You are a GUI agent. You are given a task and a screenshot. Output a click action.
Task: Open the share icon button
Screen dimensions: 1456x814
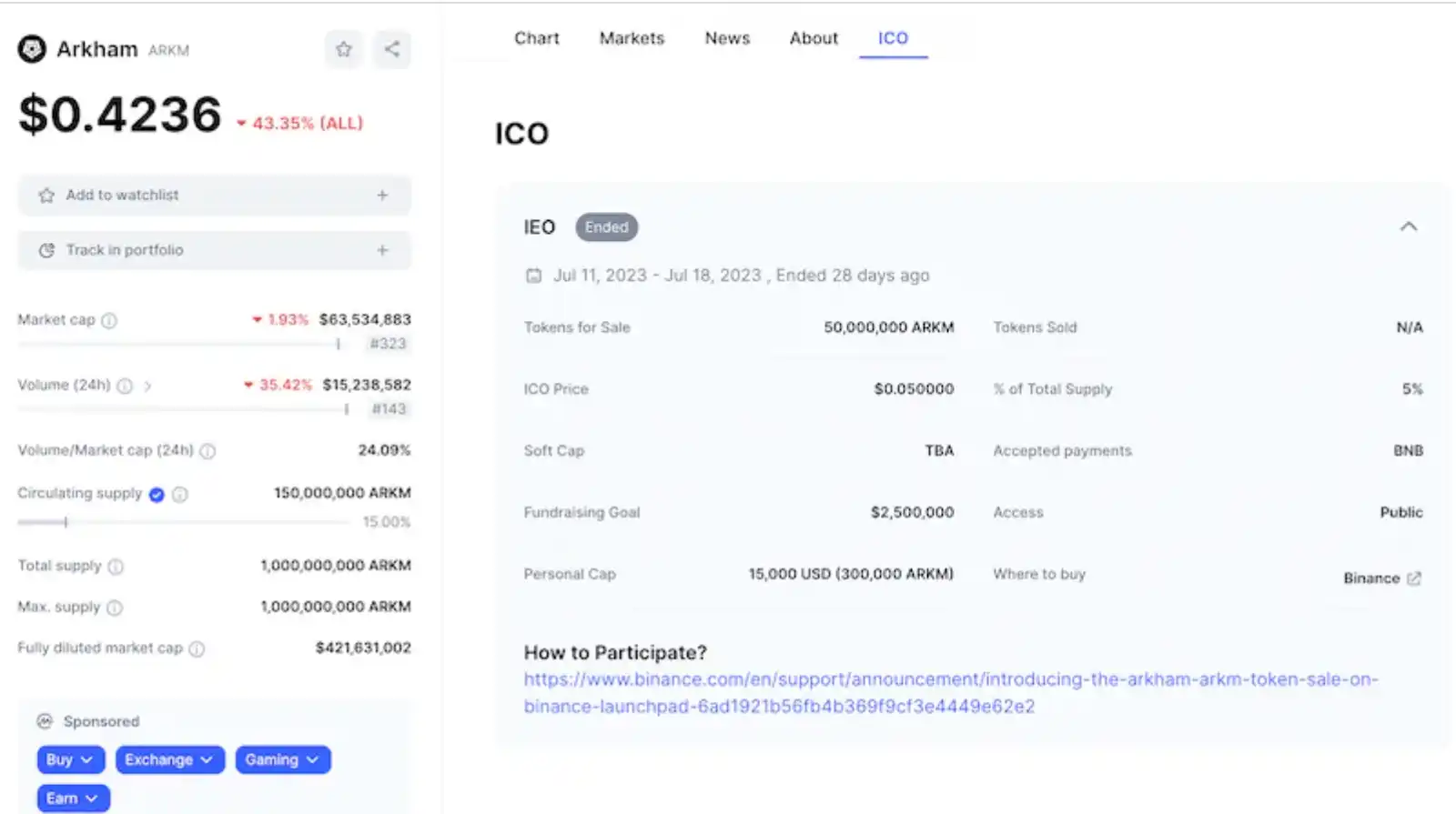coord(392,49)
